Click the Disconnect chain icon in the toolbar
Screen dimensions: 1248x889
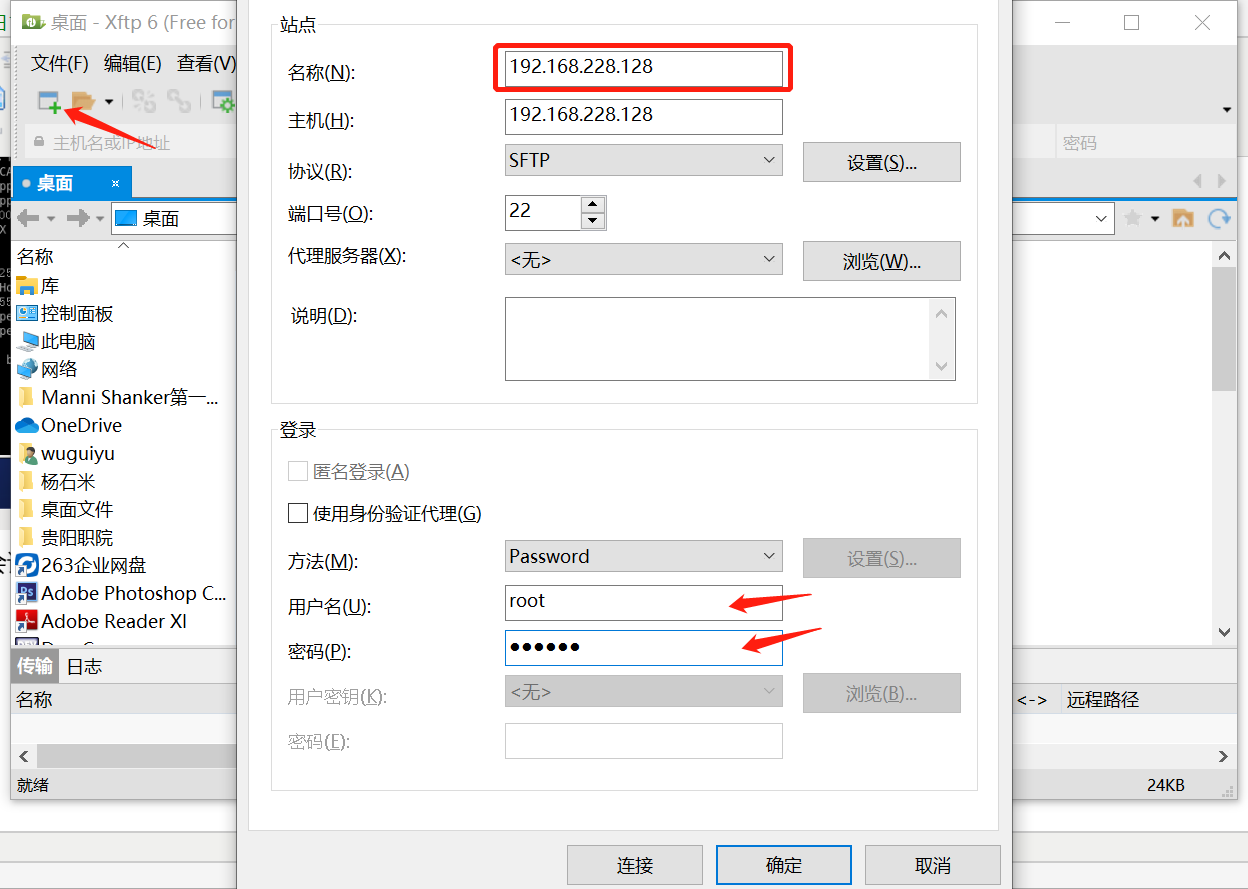(179, 101)
